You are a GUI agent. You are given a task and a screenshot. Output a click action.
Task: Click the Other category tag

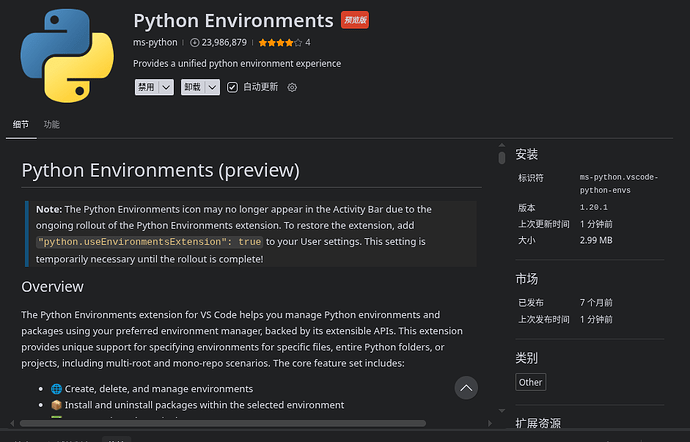(530, 382)
